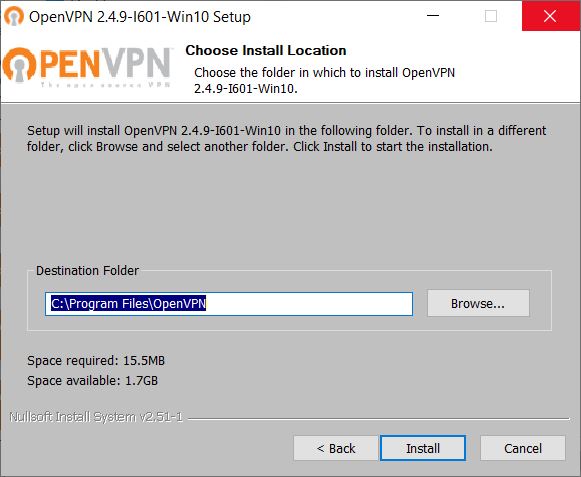Cancel the OpenVPN setup

[523, 448]
